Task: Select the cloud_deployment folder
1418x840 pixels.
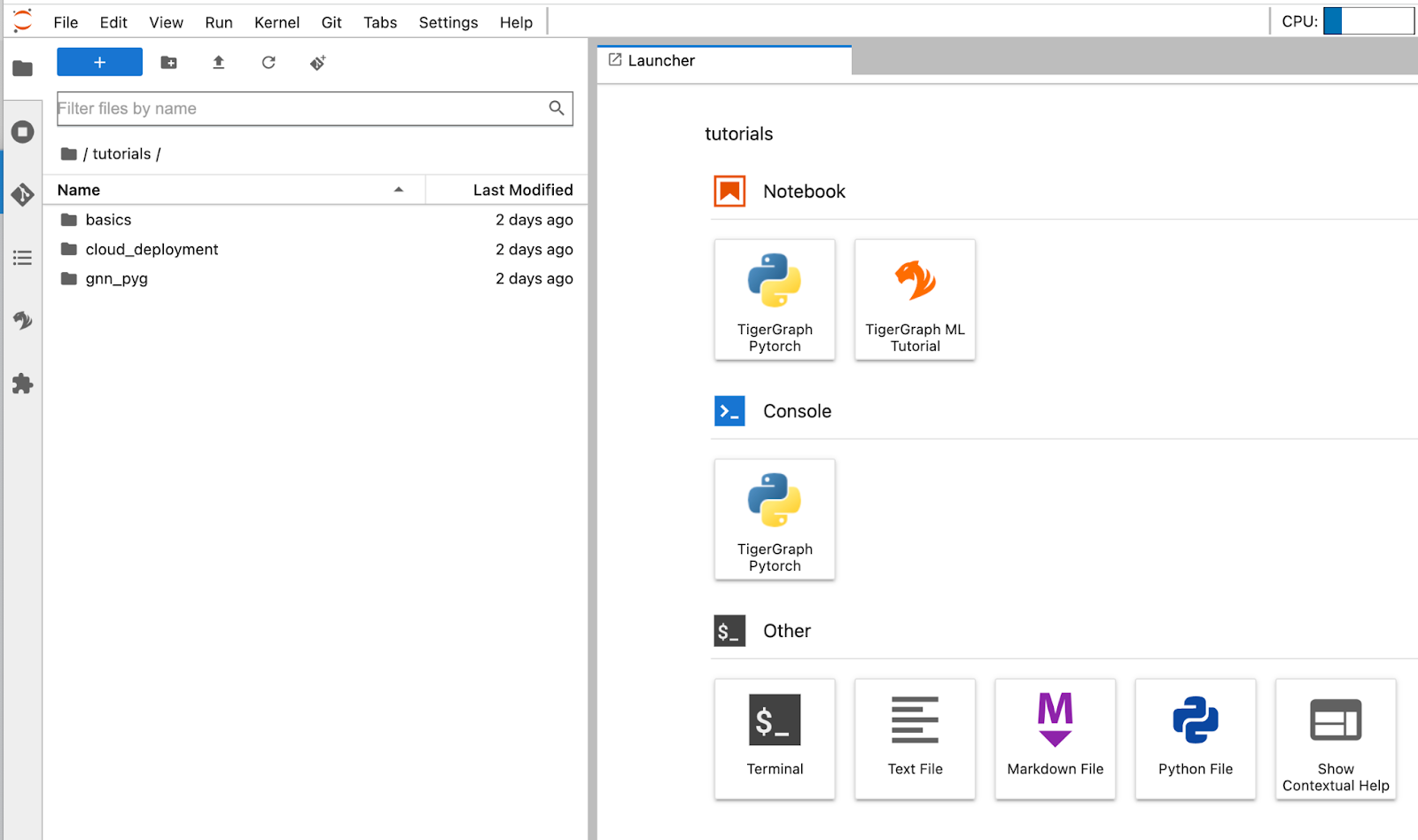Action: pyautogui.click(x=316, y=249)
